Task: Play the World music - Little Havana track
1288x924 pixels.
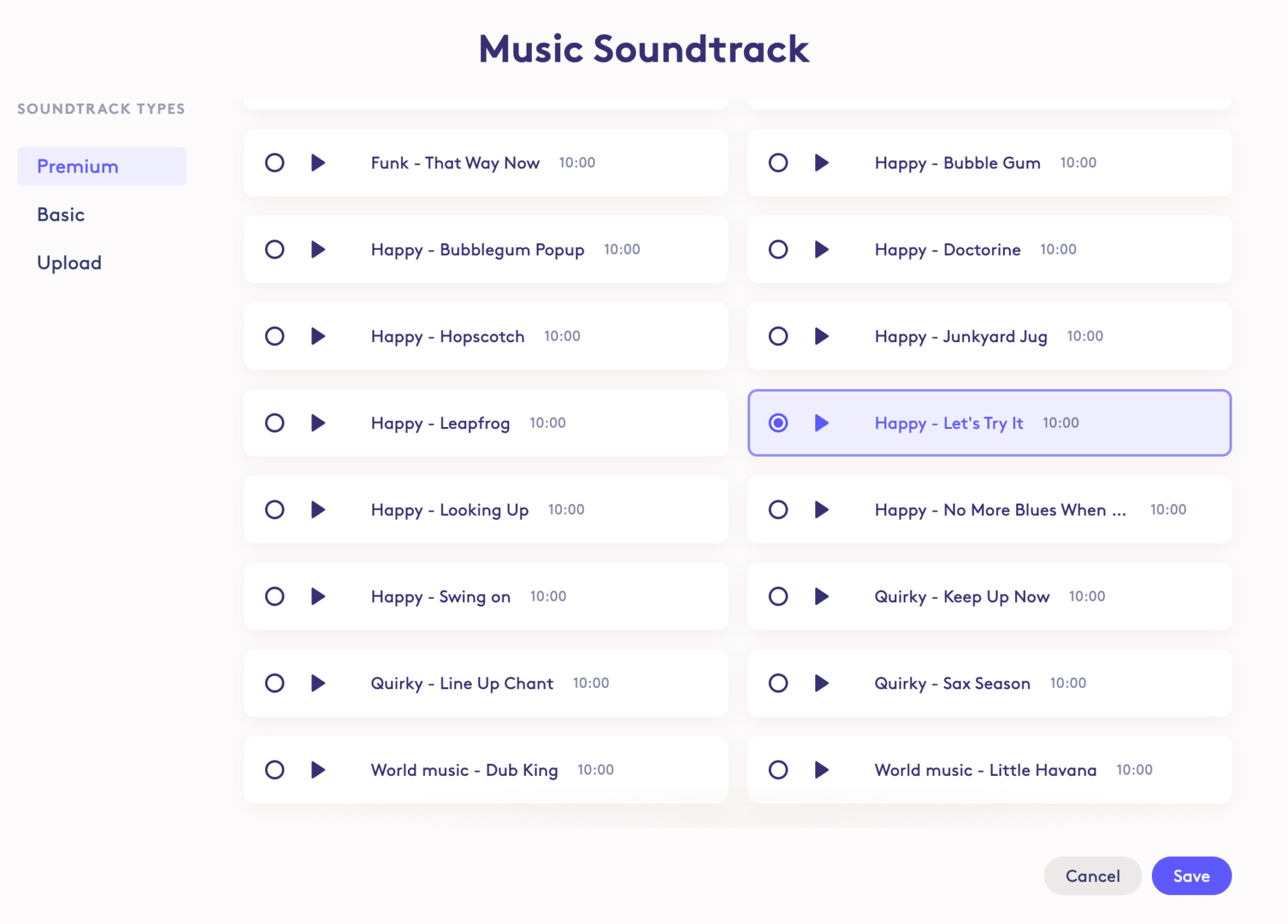Action: point(822,770)
